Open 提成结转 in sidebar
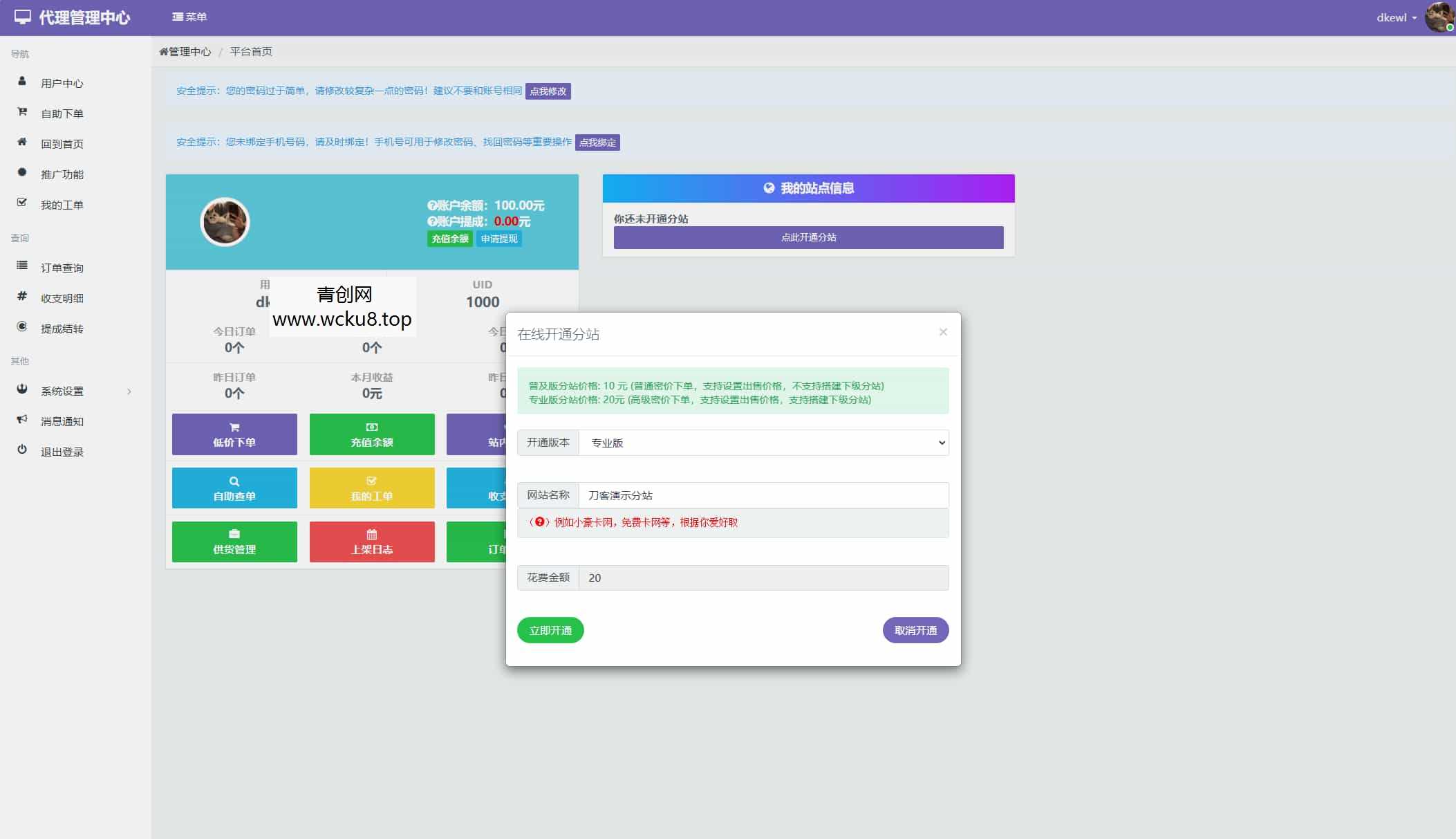1456x839 pixels. 62,329
